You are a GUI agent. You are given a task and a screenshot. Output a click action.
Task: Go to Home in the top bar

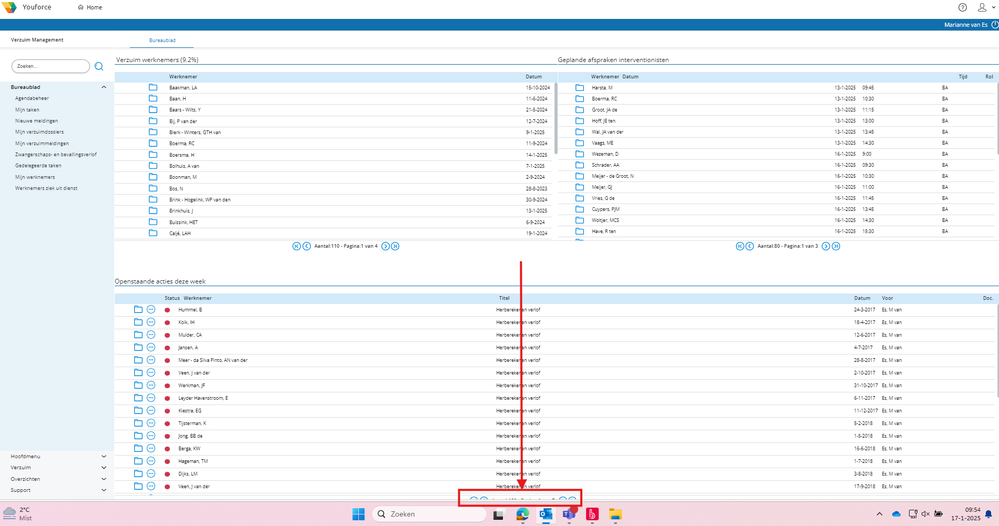tap(90, 8)
